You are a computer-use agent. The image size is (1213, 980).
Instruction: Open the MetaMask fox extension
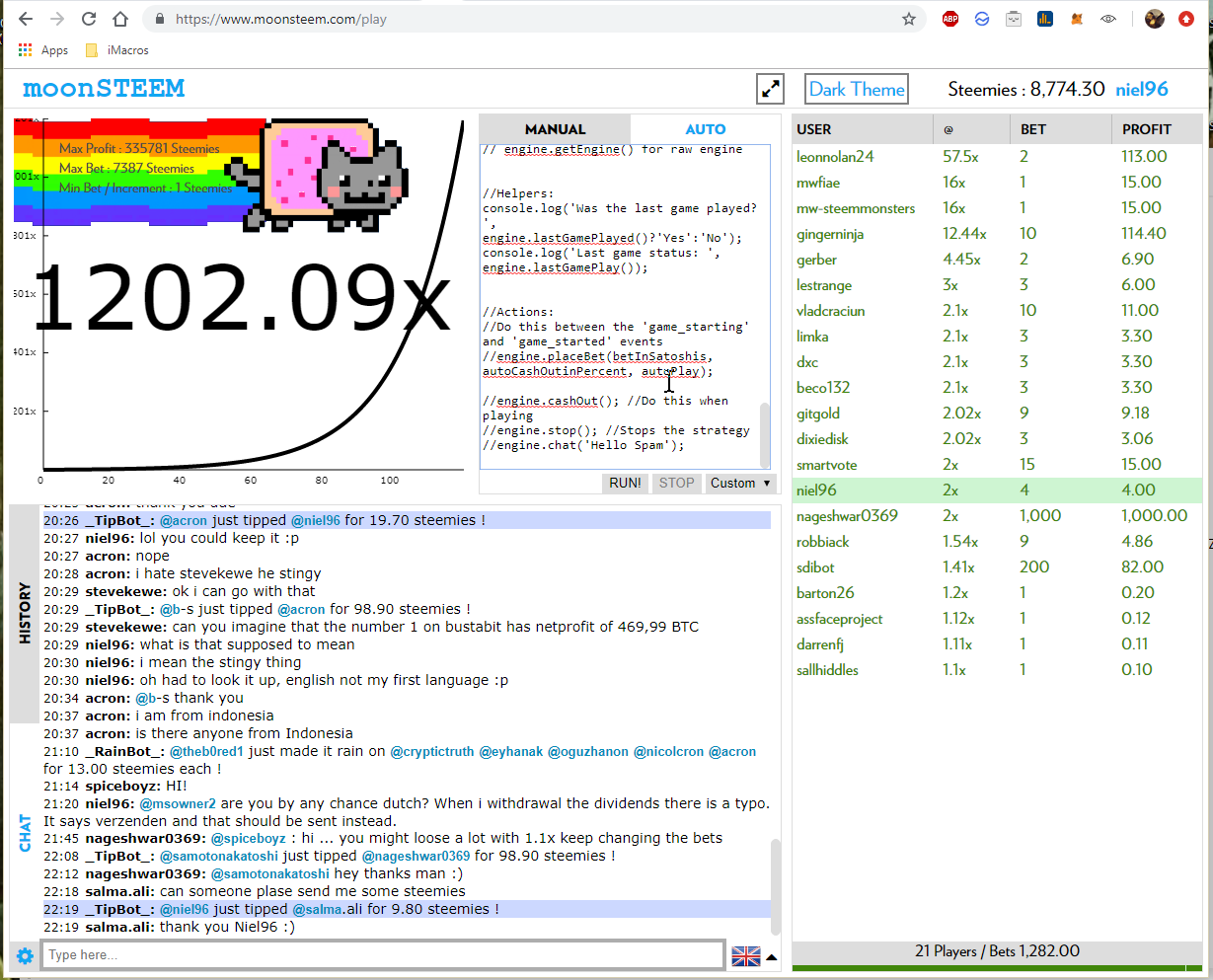[x=1078, y=19]
